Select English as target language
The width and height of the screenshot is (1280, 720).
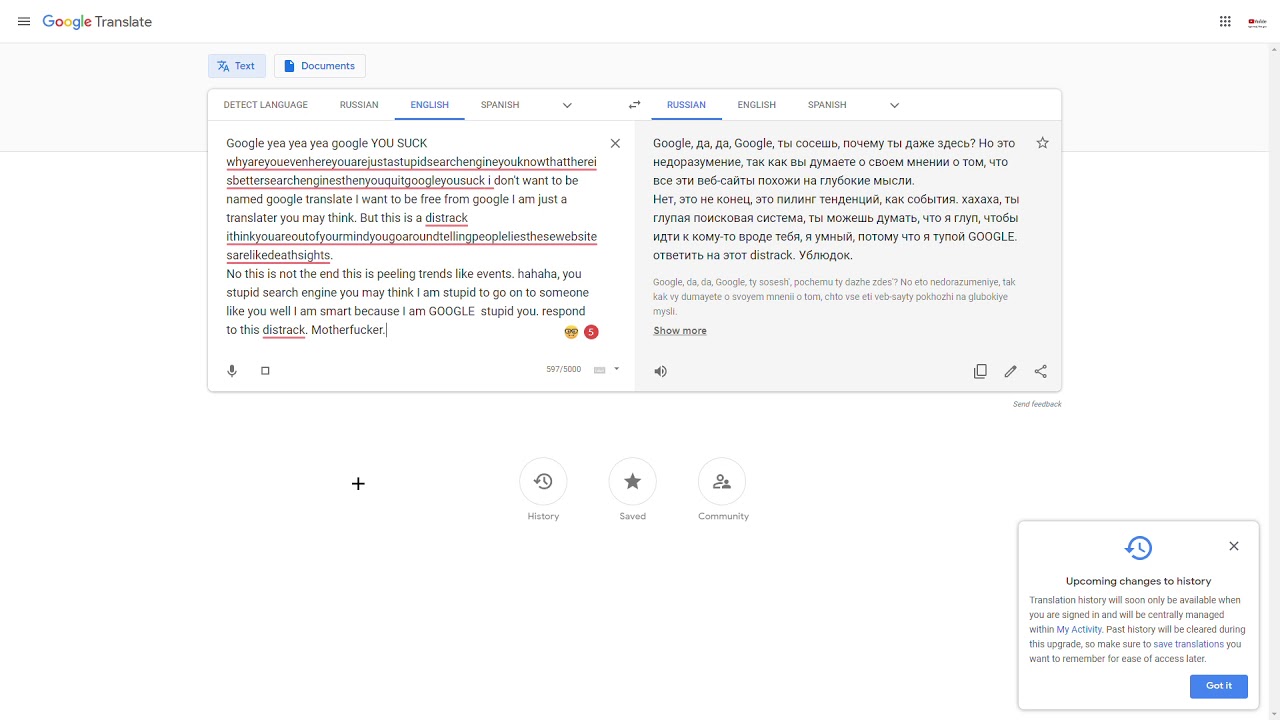click(x=757, y=105)
